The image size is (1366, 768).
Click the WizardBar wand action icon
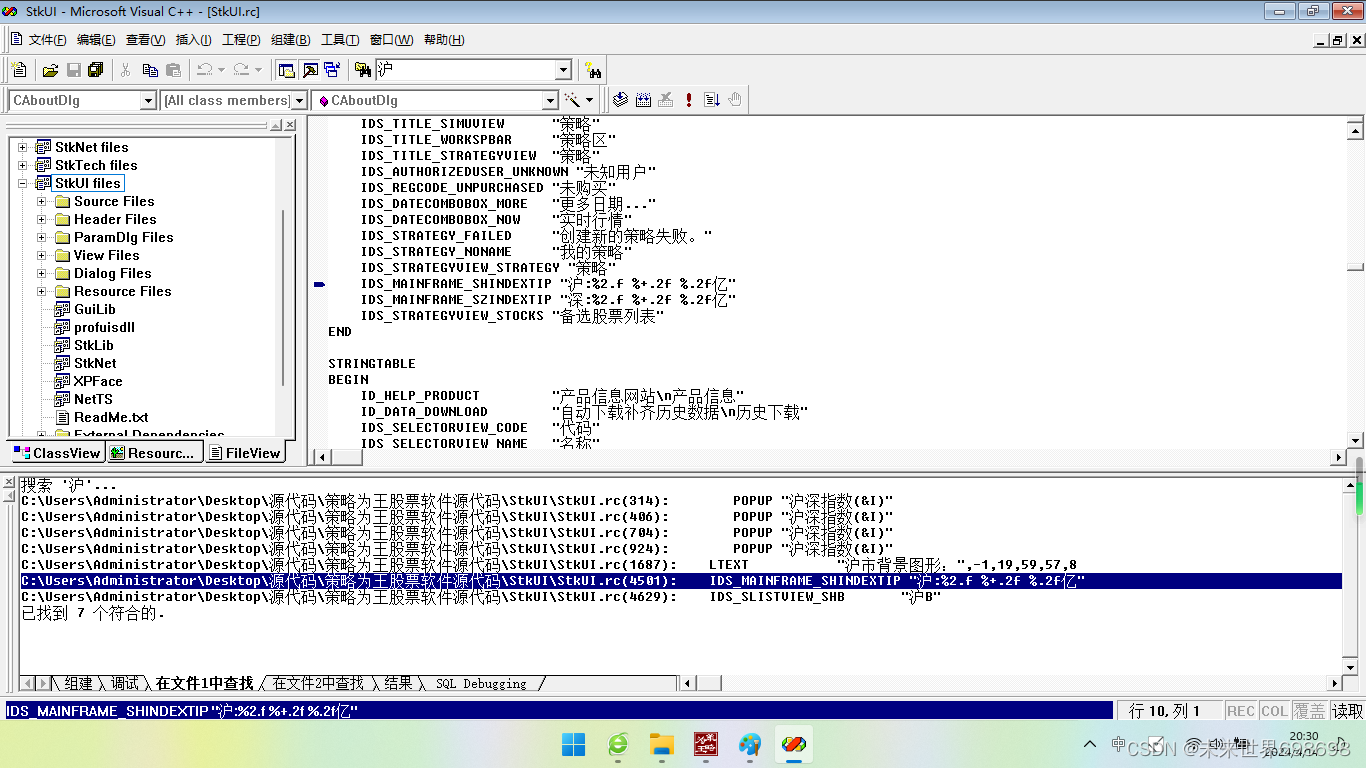572,100
